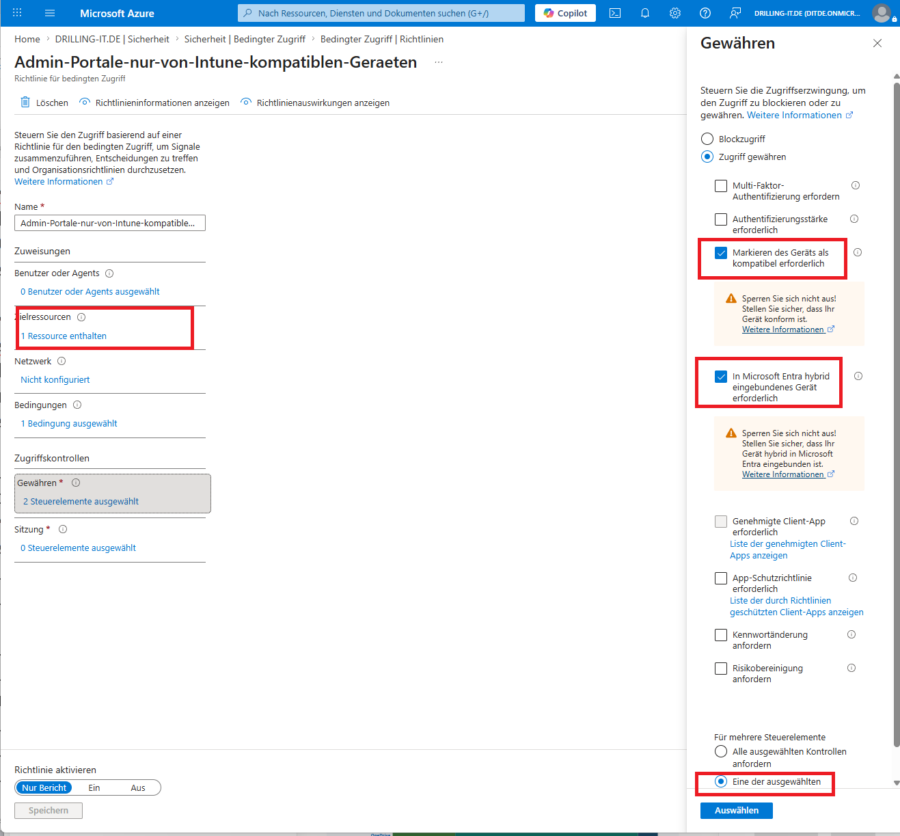This screenshot has width=900, height=836.
Task: Open the hamburger portal menu
Action: (x=50, y=13)
